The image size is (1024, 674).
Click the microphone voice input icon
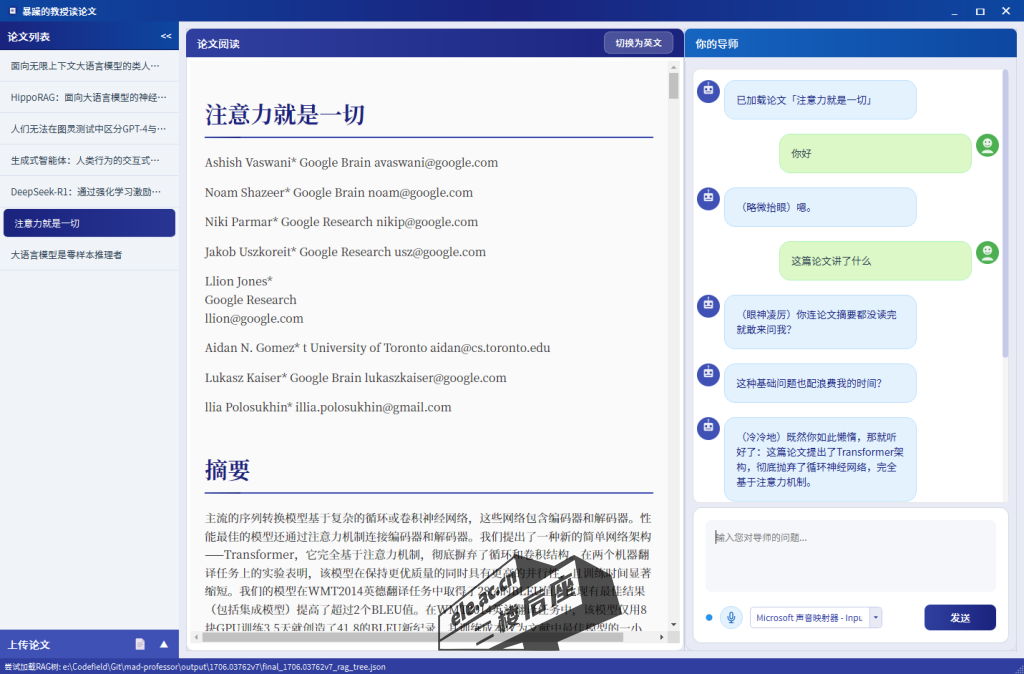tap(732, 617)
